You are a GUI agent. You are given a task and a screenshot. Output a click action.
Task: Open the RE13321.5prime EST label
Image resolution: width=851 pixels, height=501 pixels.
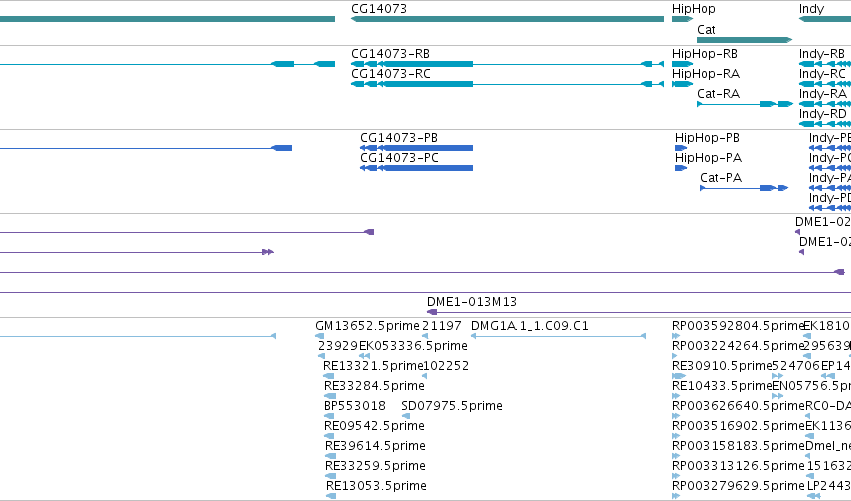tap(373, 366)
